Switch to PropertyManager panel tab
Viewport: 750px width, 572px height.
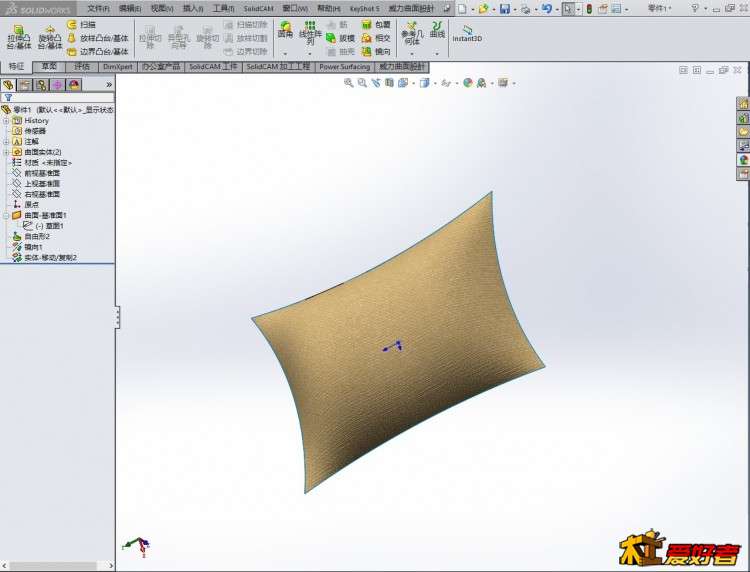coord(25,85)
